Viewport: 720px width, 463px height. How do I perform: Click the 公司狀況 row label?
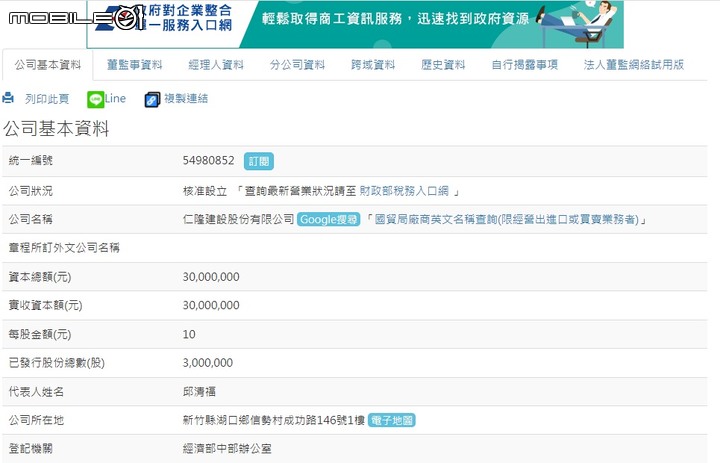pos(31,191)
